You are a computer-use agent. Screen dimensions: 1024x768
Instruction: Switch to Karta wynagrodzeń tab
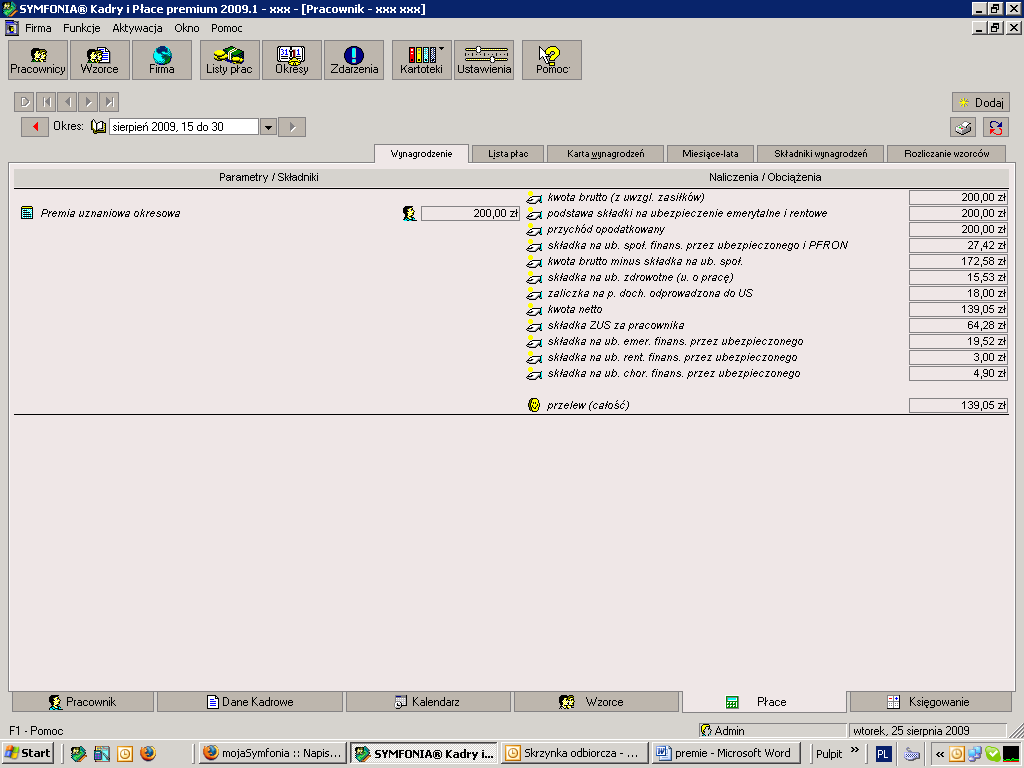click(x=605, y=154)
